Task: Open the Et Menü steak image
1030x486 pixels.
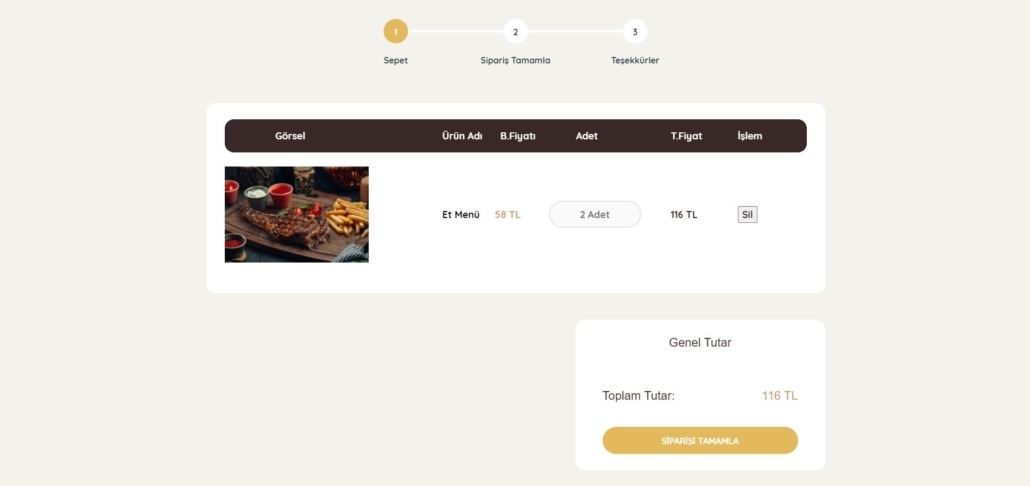Action: coord(297,215)
